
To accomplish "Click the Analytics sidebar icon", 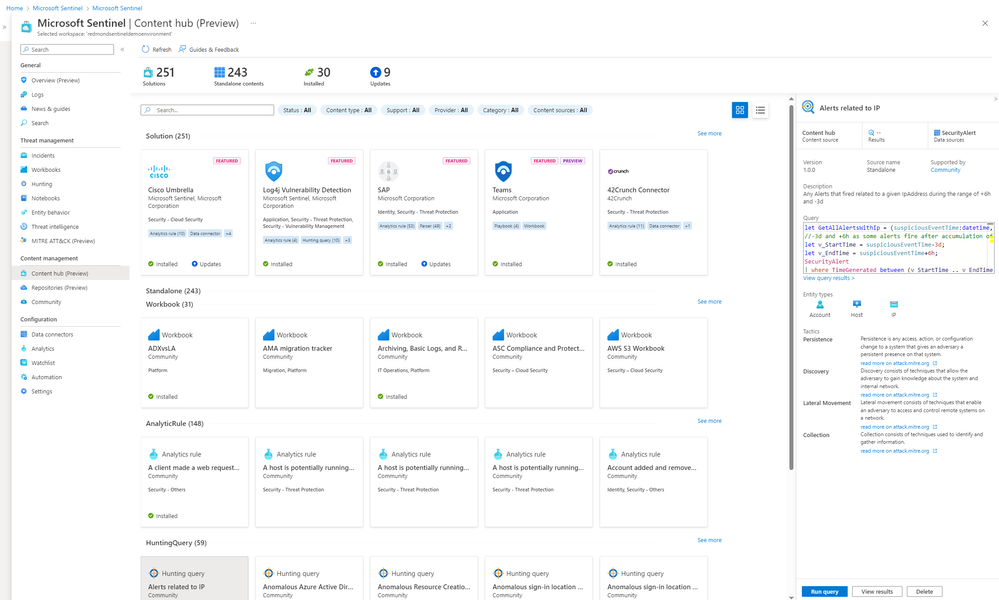I will pos(24,348).
